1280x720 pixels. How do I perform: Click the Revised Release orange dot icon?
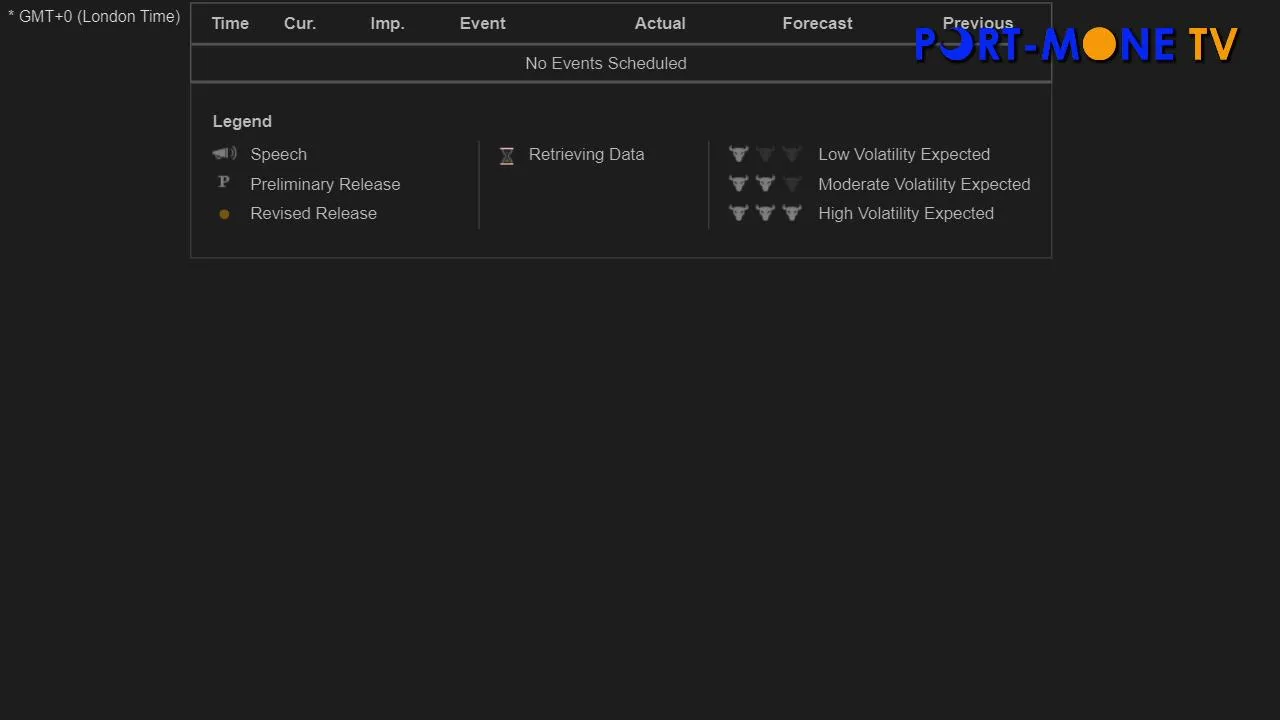[x=224, y=214]
